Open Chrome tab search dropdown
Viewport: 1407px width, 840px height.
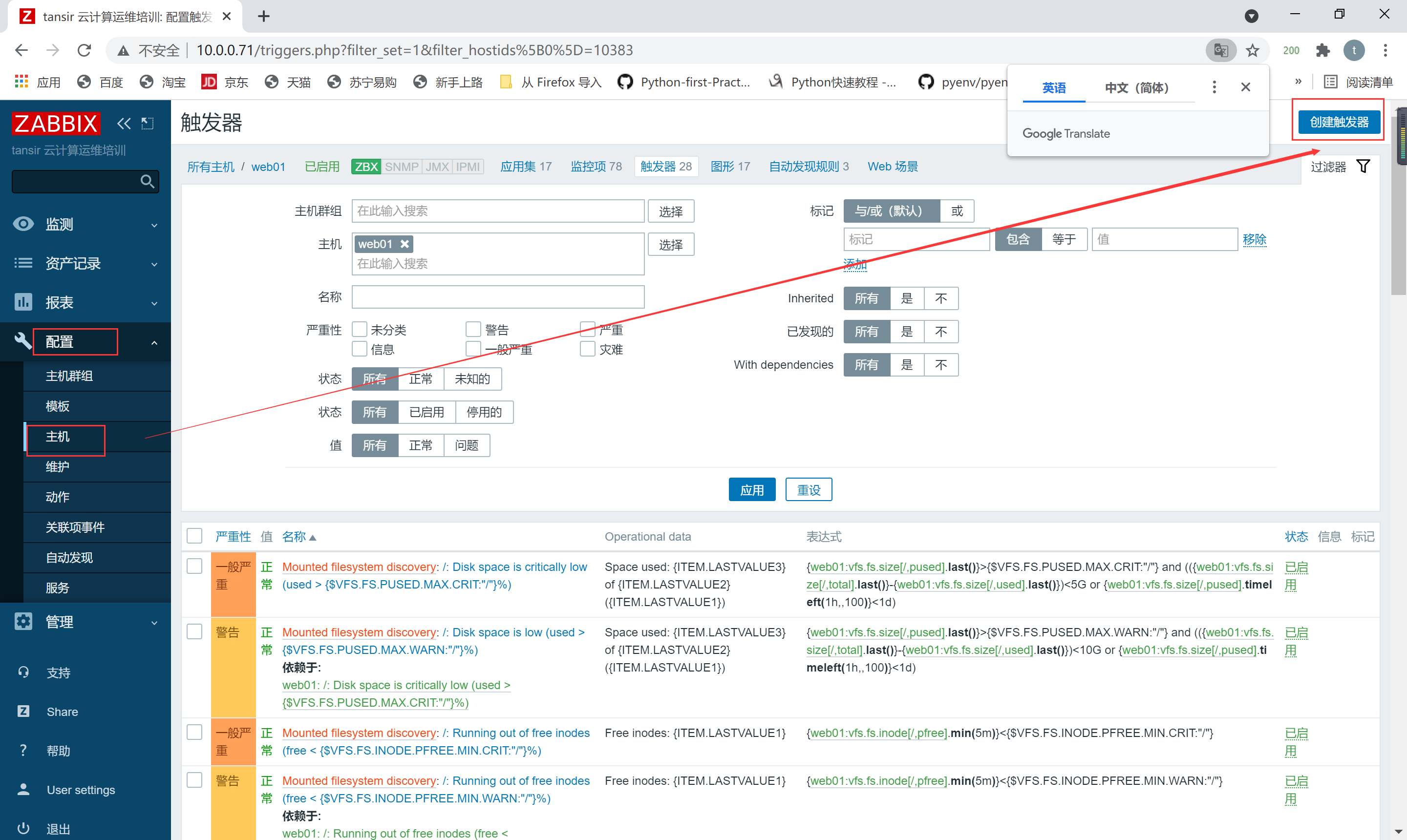tap(1252, 16)
